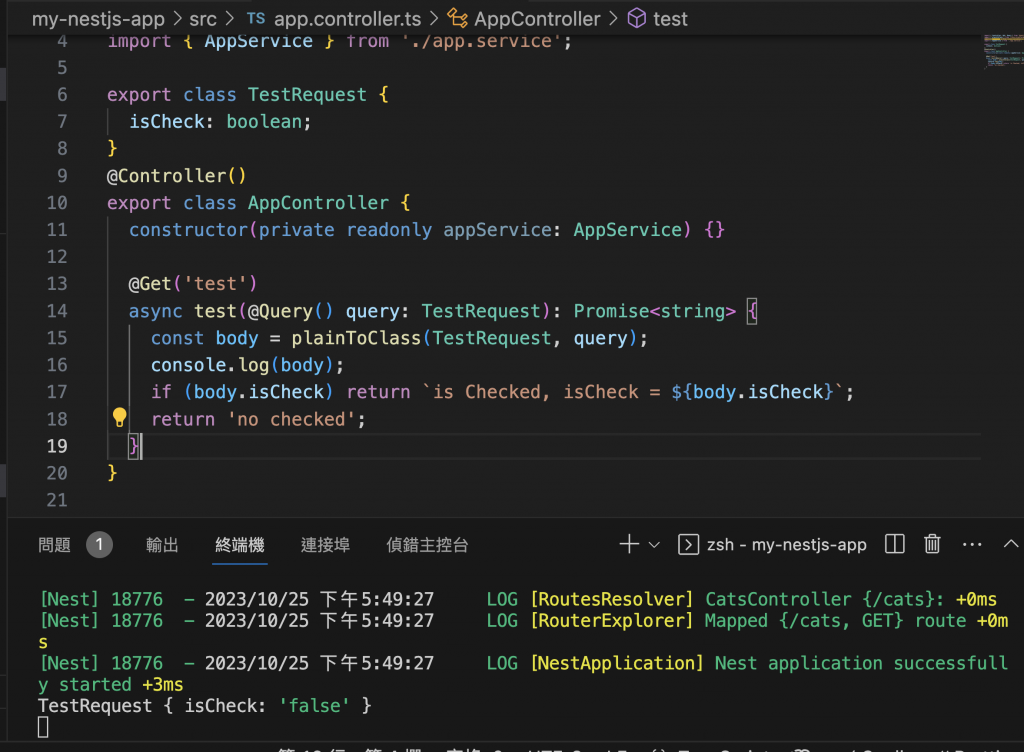This screenshot has height=752, width=1024.
Task: Click closing bracket on line 19
Action: (133, 446)
